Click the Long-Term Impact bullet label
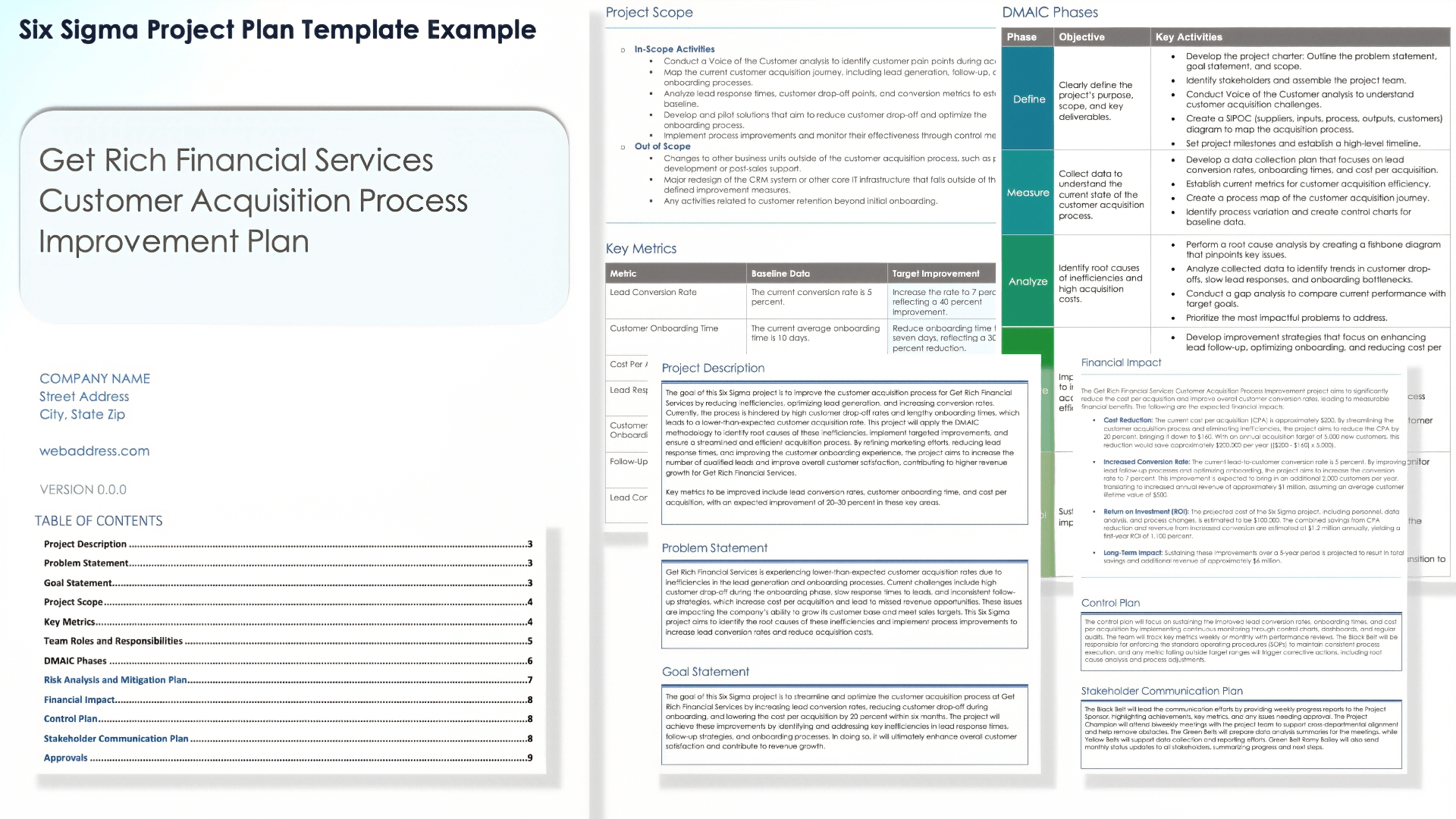Screen dimensions: 1456x819 (1132, 553)
